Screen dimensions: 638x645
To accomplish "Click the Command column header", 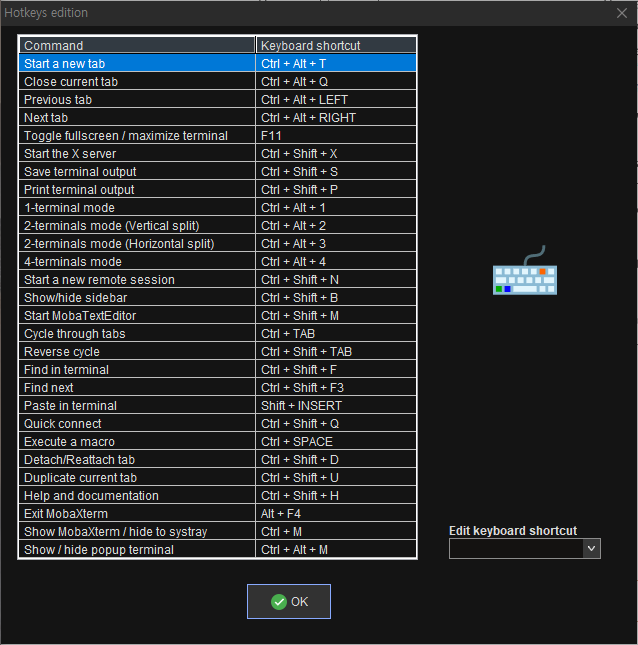I will [137, 45].
